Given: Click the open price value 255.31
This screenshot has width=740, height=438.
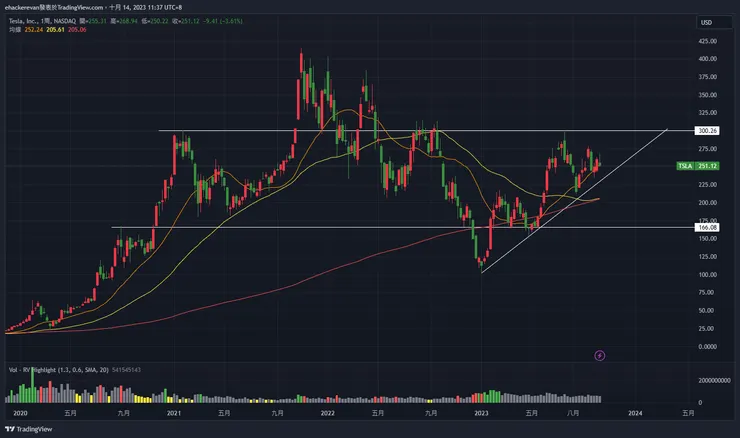Looking at the screenshot, I should point(96,21).
